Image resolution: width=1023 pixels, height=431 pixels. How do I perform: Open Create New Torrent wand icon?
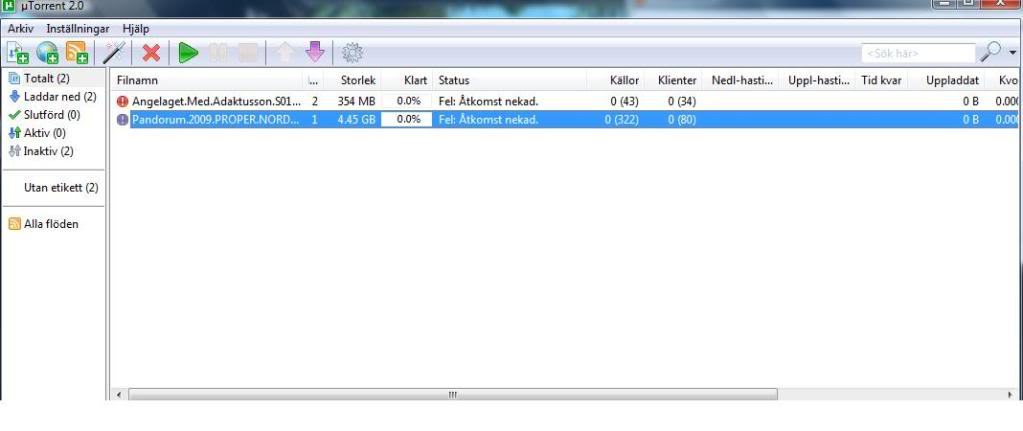tap(114, 53)
